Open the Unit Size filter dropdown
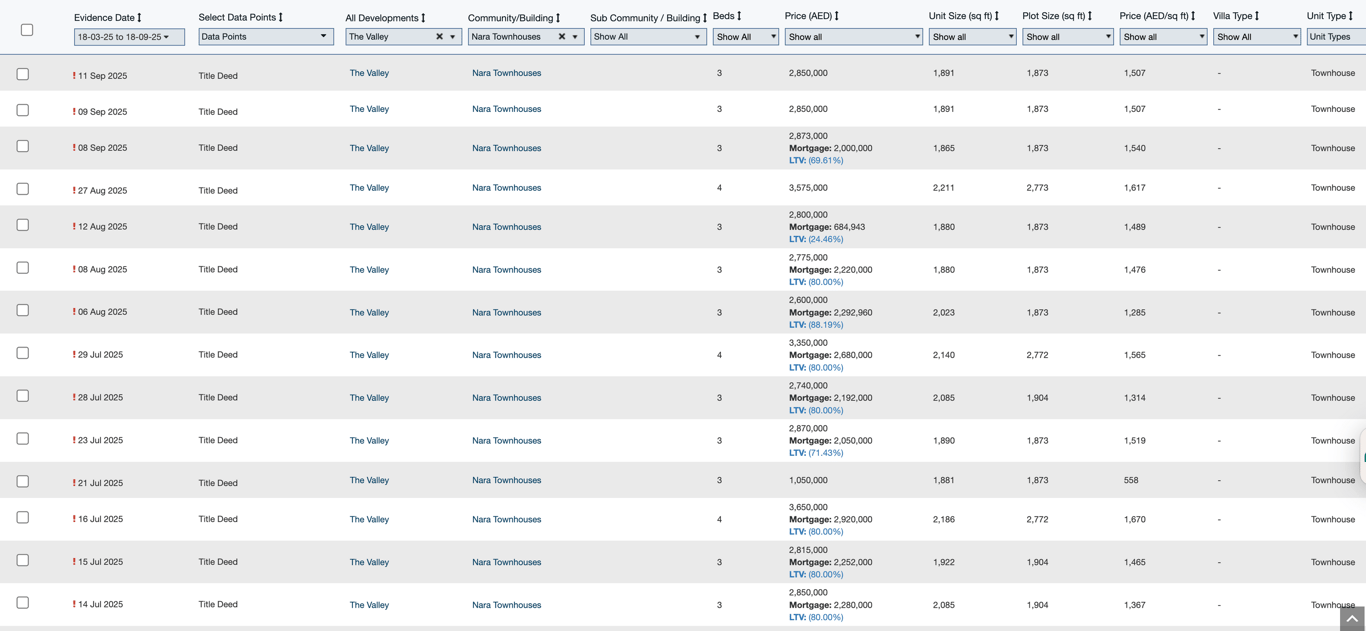The width and height of the screenshot is (1366, 631). coord(972,37)
